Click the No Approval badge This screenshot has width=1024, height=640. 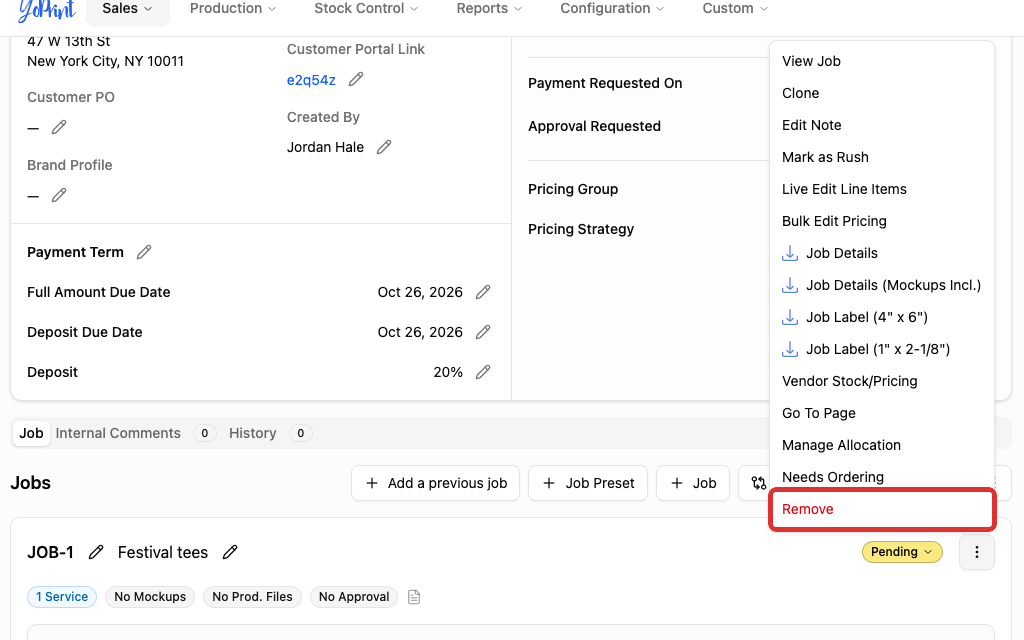click(354, 597)
